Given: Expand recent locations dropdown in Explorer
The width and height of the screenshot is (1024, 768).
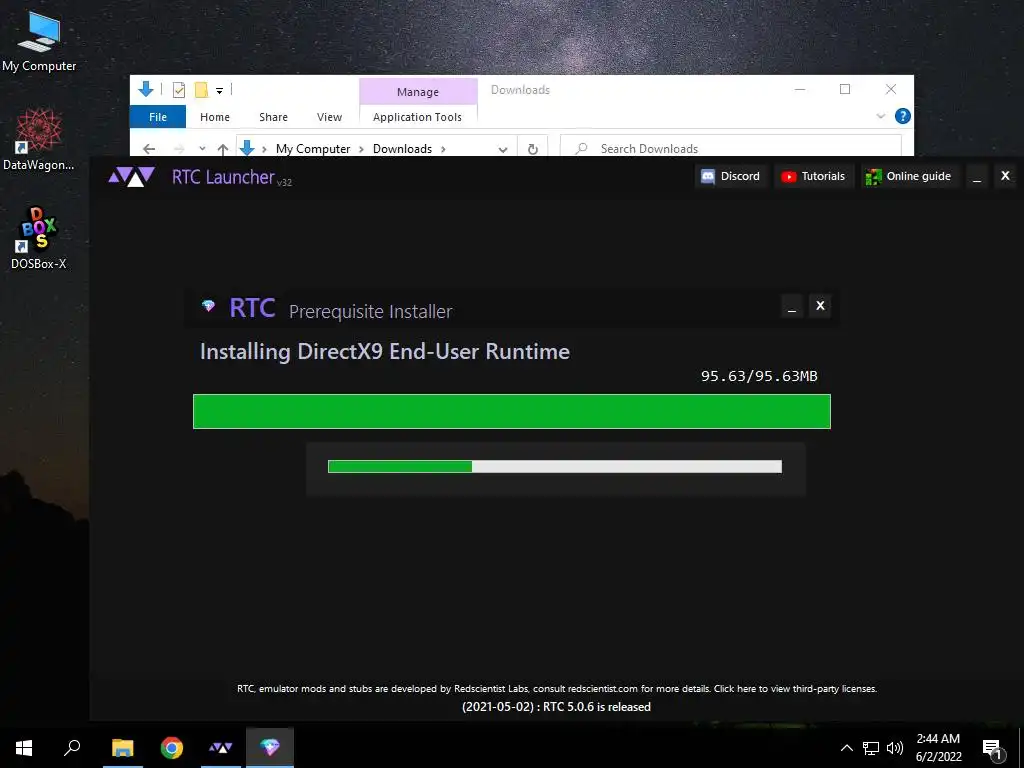Looking at the screenshot, I should coord(202,149).
